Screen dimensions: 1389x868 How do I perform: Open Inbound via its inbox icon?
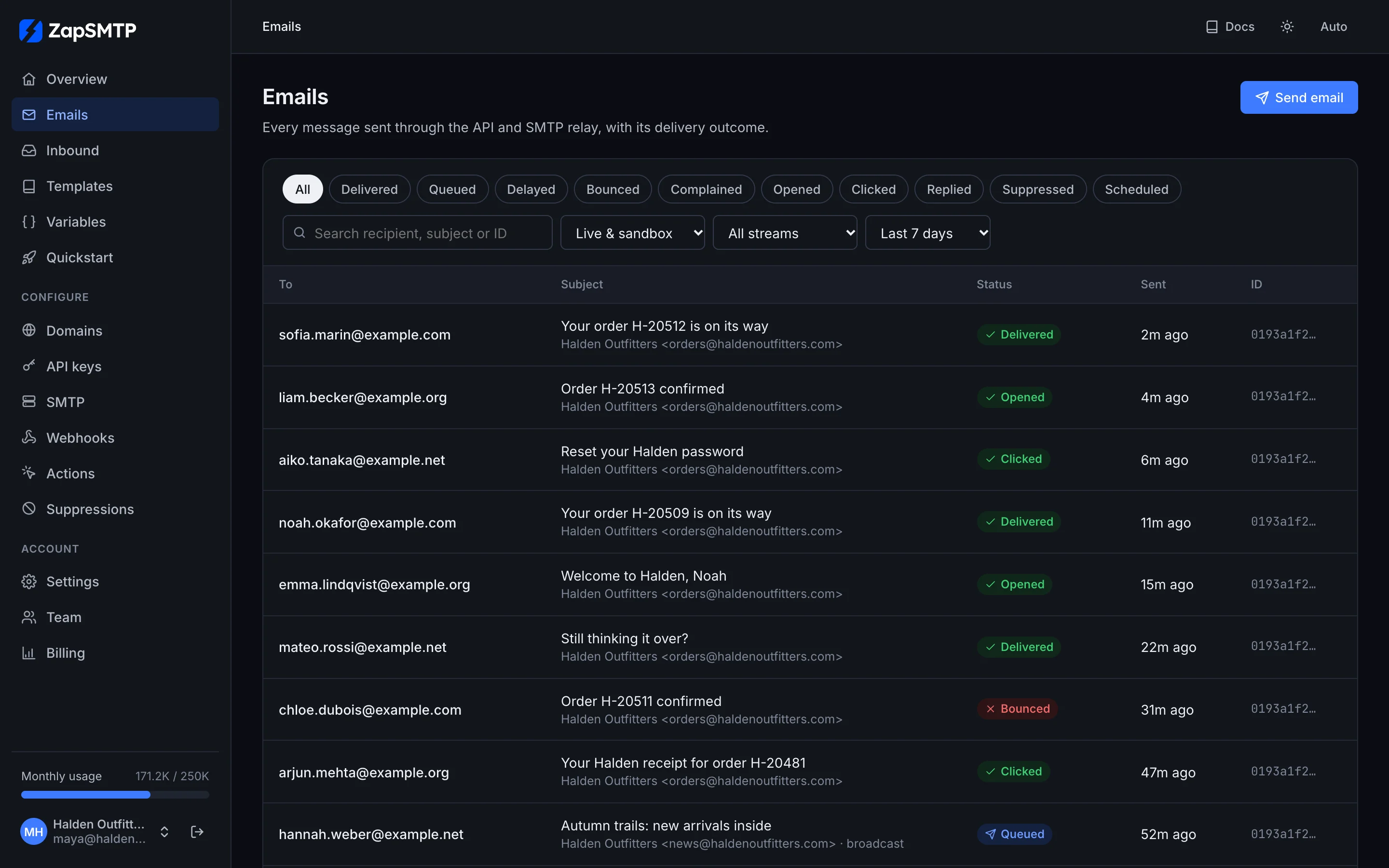pyautogui.click(x=29, y=150)
